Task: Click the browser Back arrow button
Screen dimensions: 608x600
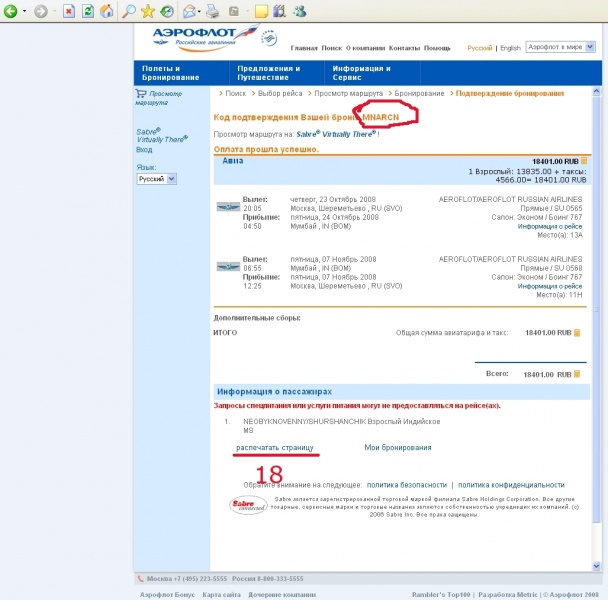Action: pyautogui.click(x=13, y=12)
